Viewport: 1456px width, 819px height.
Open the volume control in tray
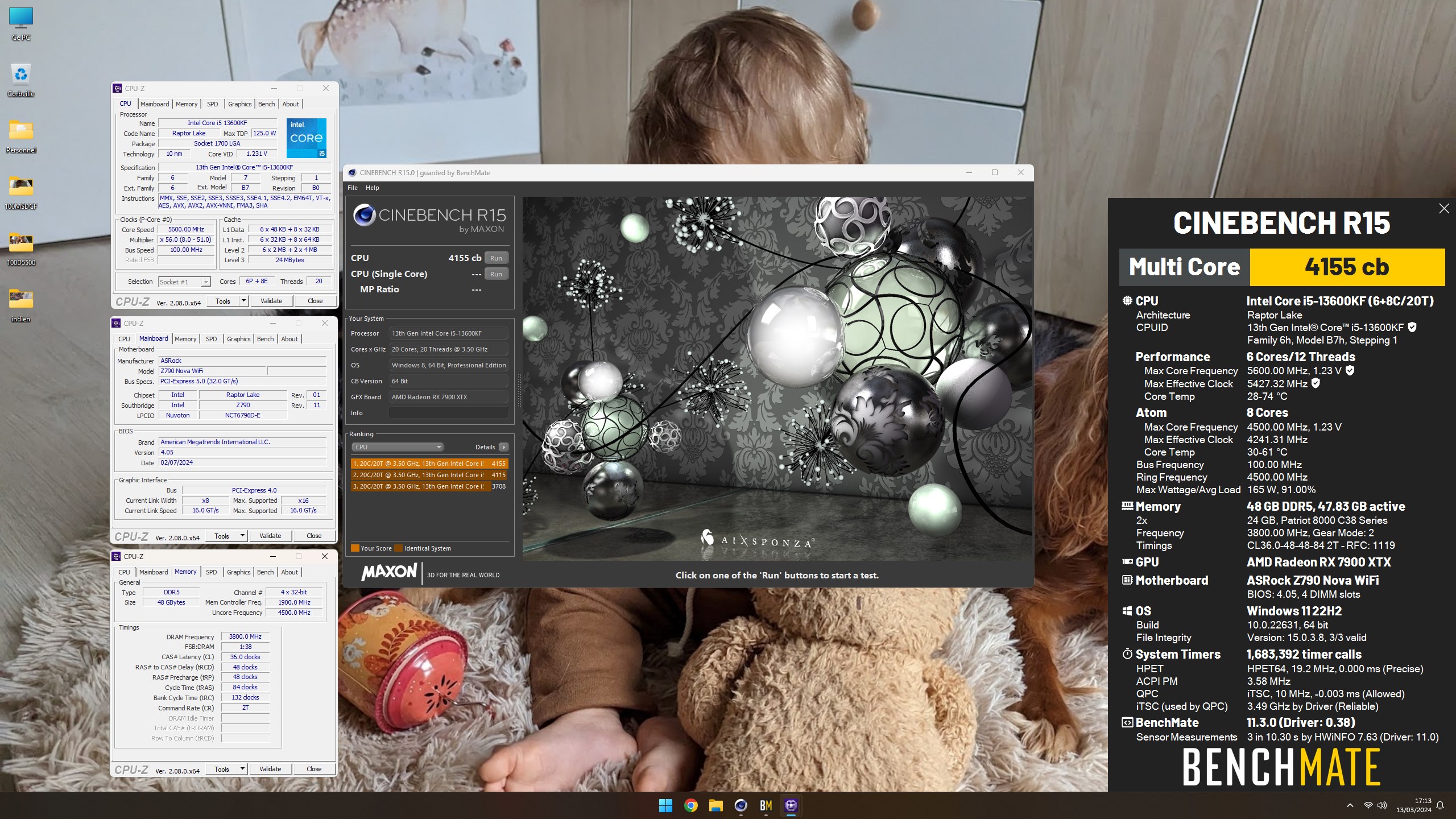1382,805
